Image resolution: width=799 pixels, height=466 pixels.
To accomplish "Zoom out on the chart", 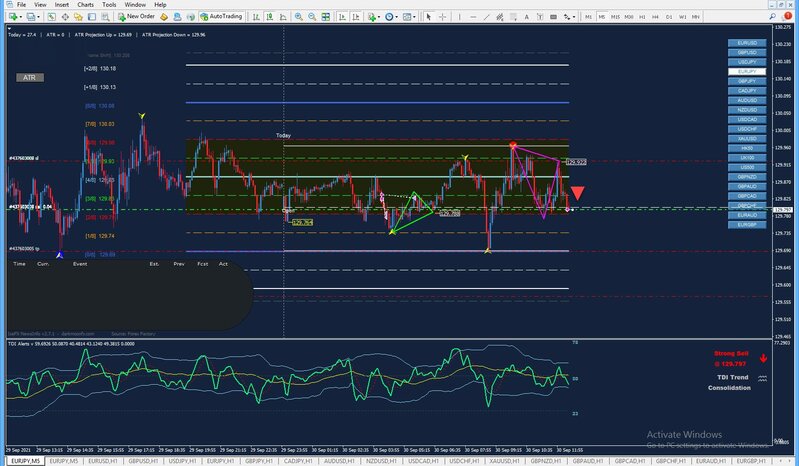I will [x=312, y=17].
